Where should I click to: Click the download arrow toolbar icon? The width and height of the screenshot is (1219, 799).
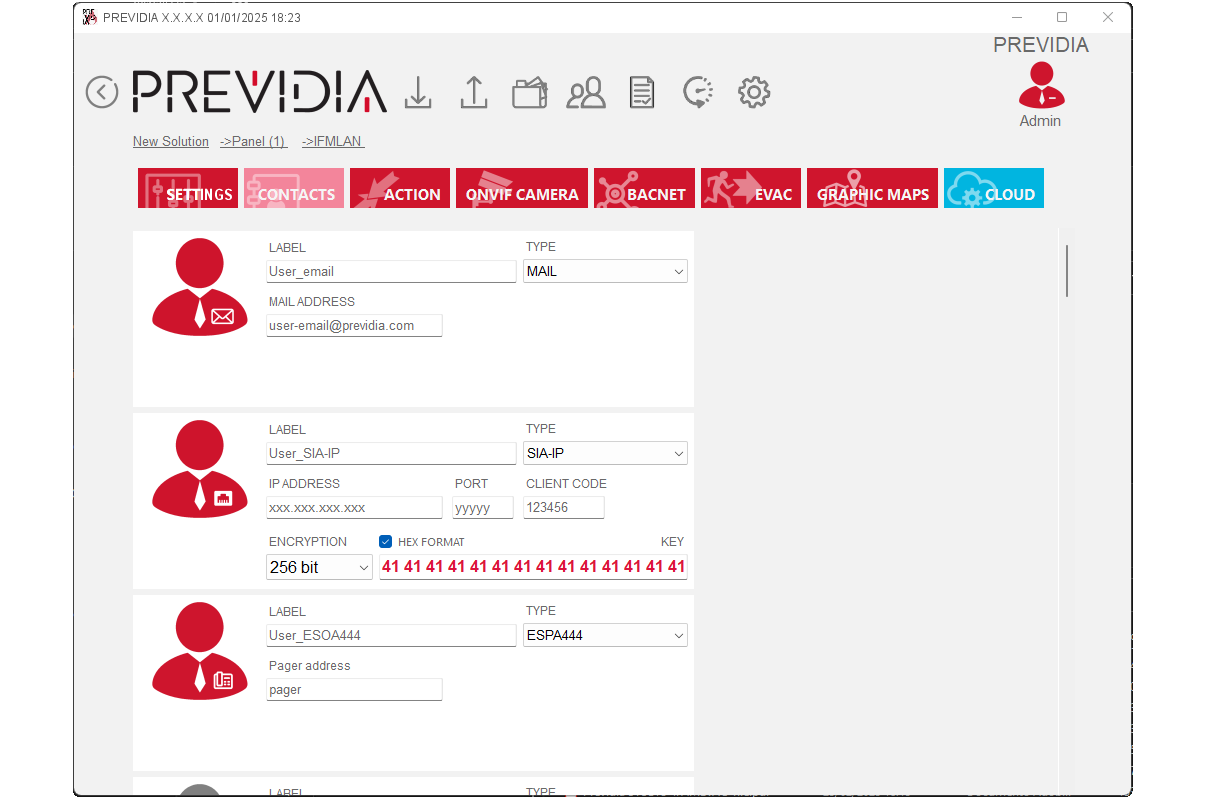pyautogui.click(x=418, y=92)
